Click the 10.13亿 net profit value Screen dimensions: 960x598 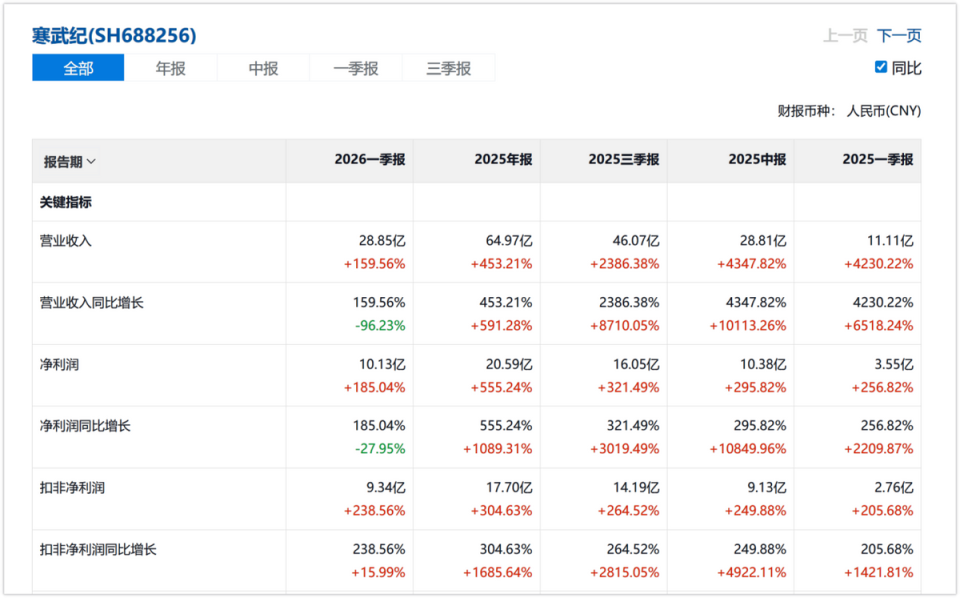point(382,365)
